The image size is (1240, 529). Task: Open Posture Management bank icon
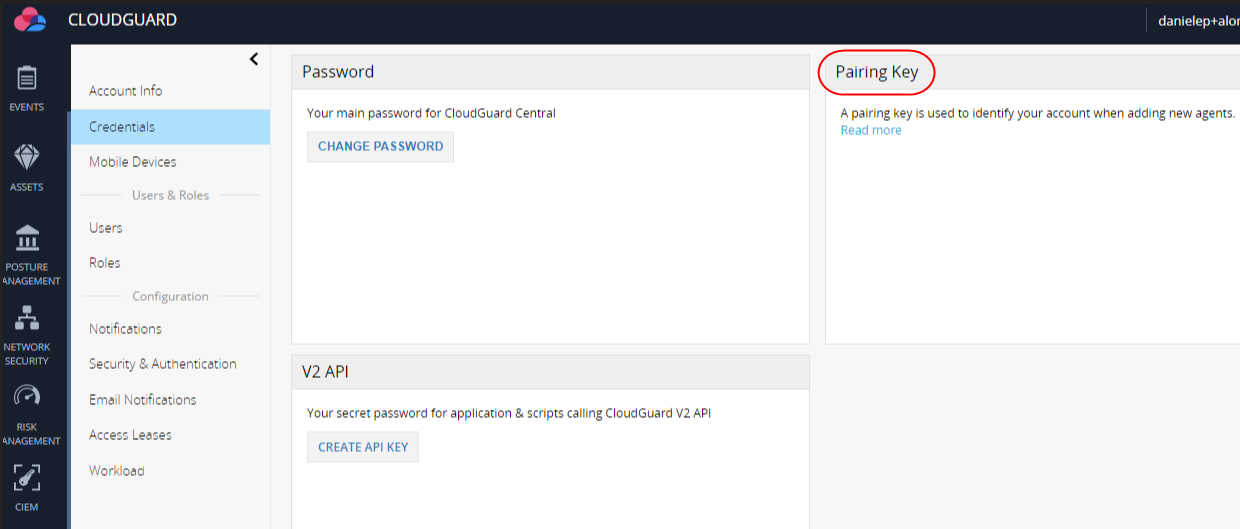point(27,238)
